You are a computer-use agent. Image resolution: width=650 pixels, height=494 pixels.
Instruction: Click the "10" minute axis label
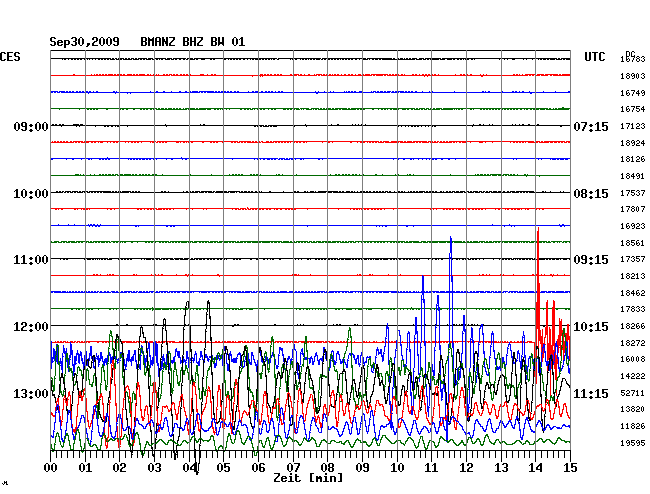(x=397, y=468)
